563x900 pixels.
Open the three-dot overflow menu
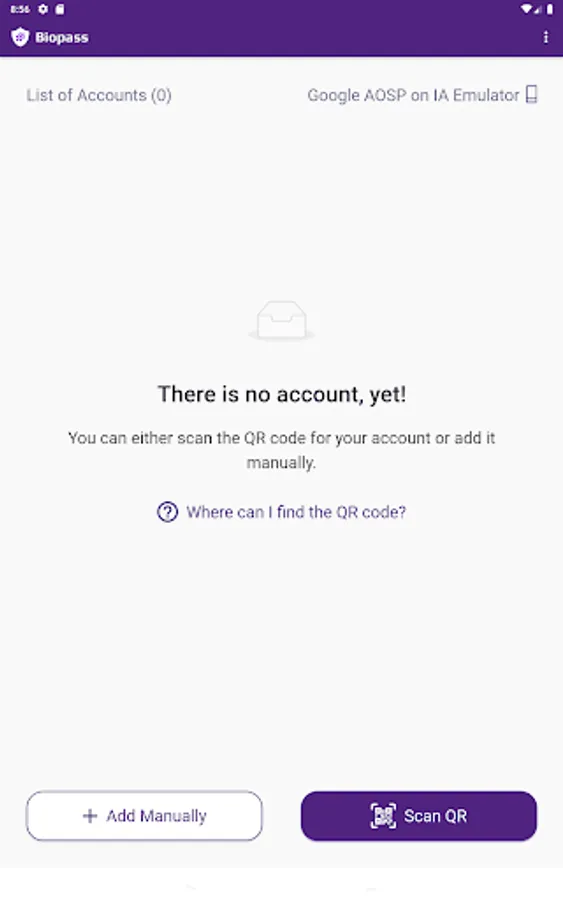545,37
